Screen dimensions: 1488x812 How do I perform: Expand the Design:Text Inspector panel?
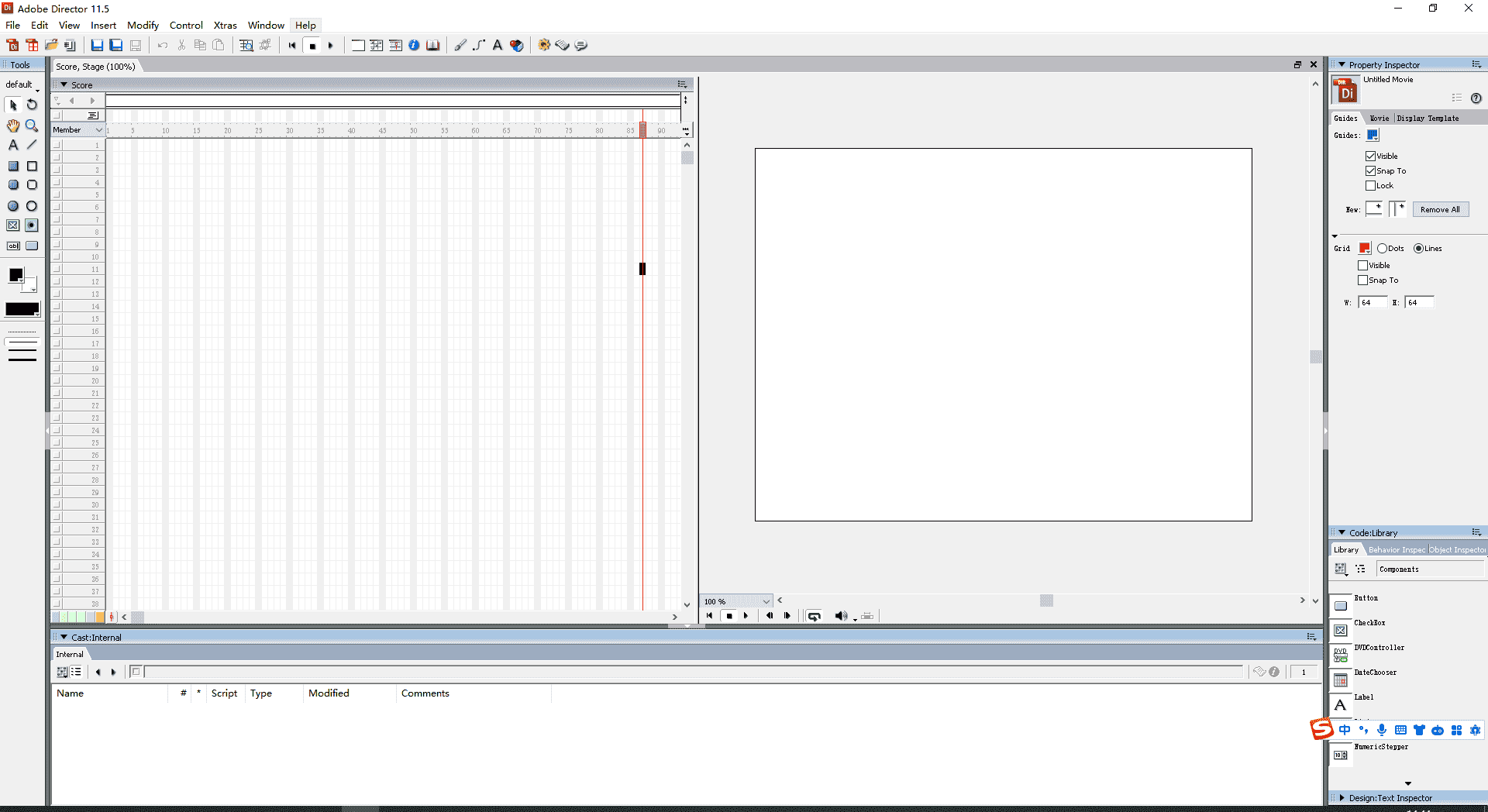pos(1342,798)
